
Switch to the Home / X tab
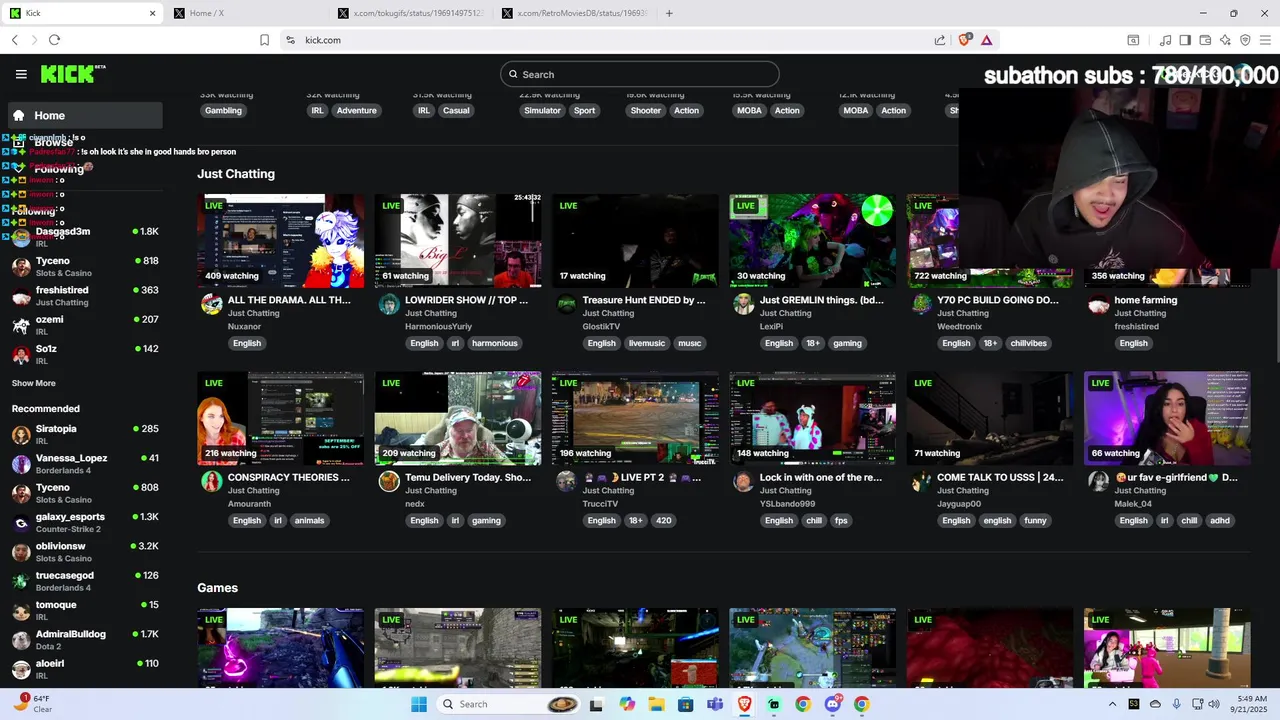245,13
